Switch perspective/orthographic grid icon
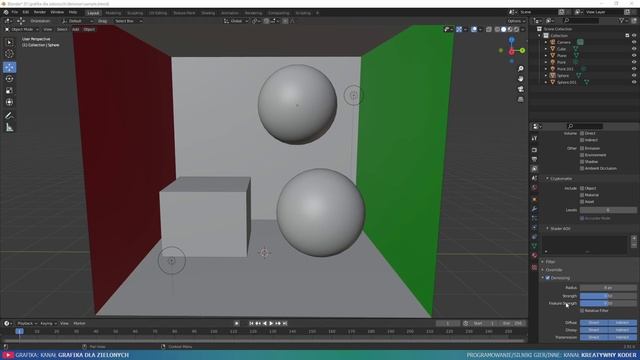This screenshot has height=360, width=640. coord(520,99)
